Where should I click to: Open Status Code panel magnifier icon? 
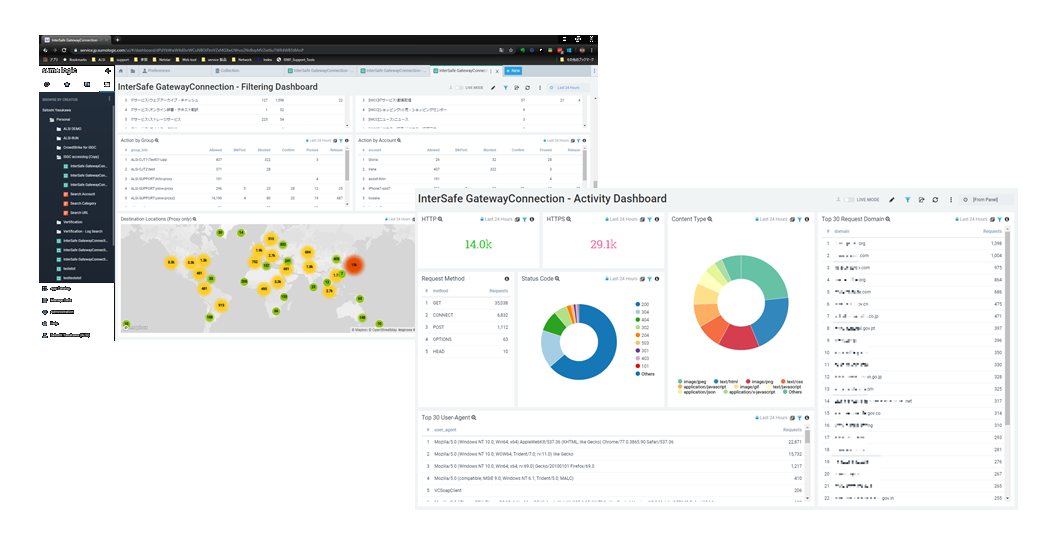click(557, 278)
